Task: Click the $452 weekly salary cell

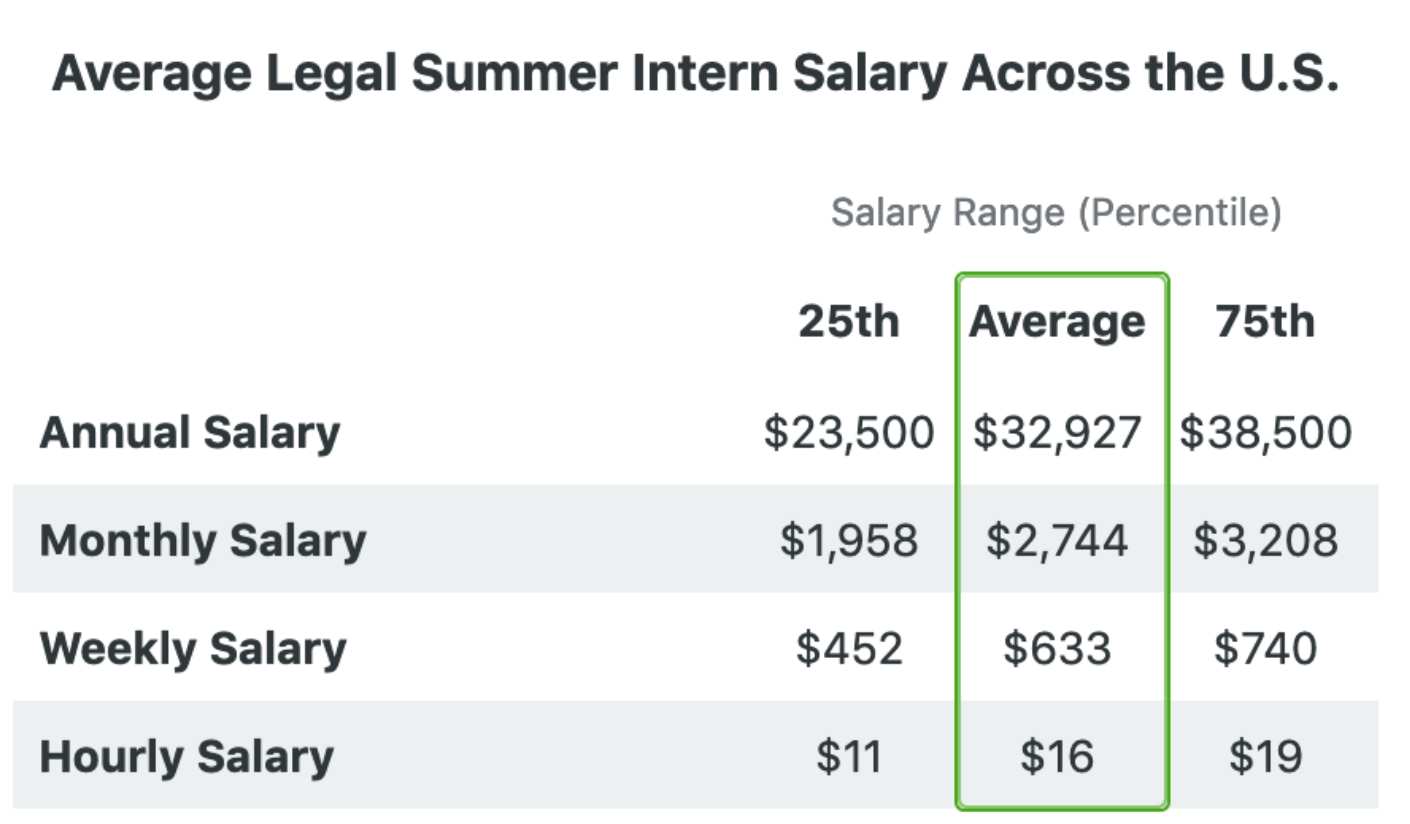Action: pyautogui.click(x=849, y=649)
